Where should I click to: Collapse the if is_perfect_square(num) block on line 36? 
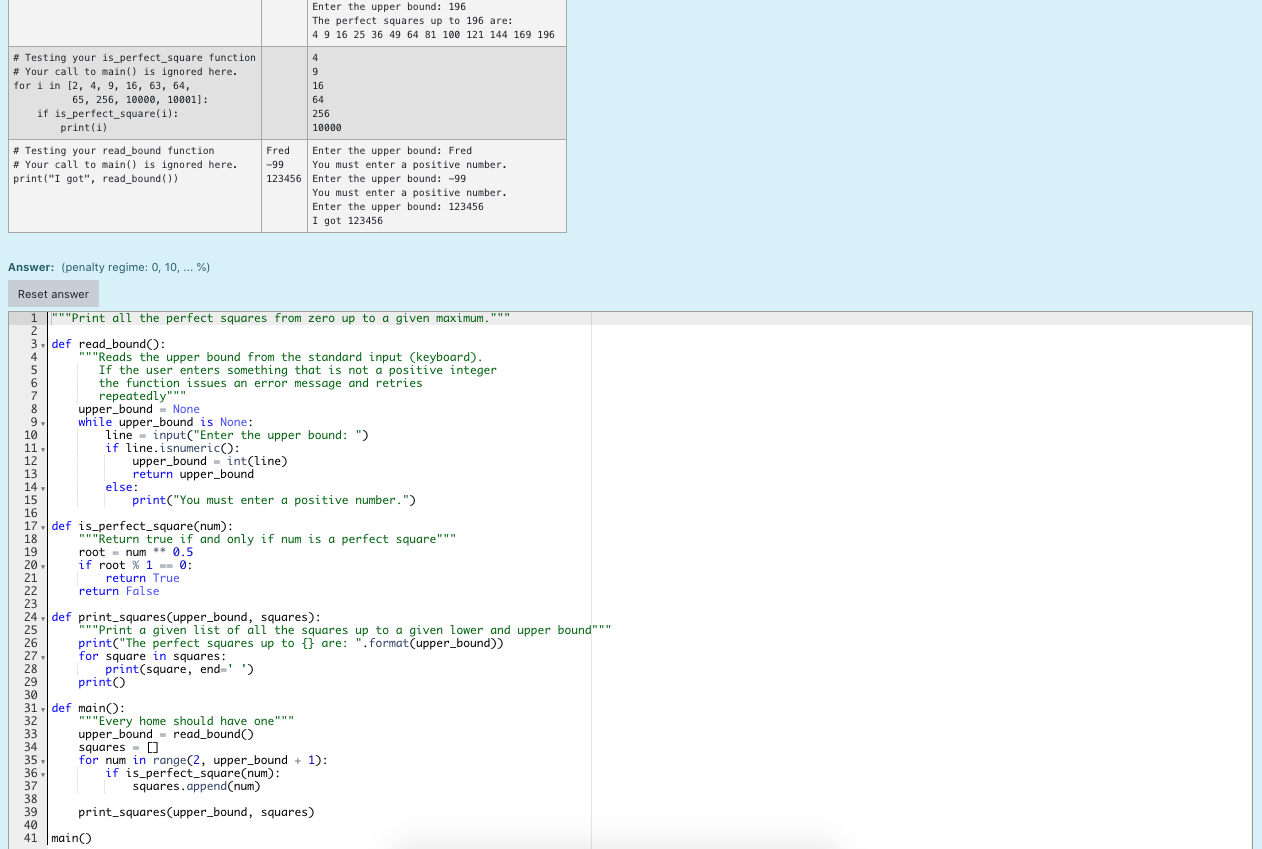pyautogui.click(x=43, y=774)
